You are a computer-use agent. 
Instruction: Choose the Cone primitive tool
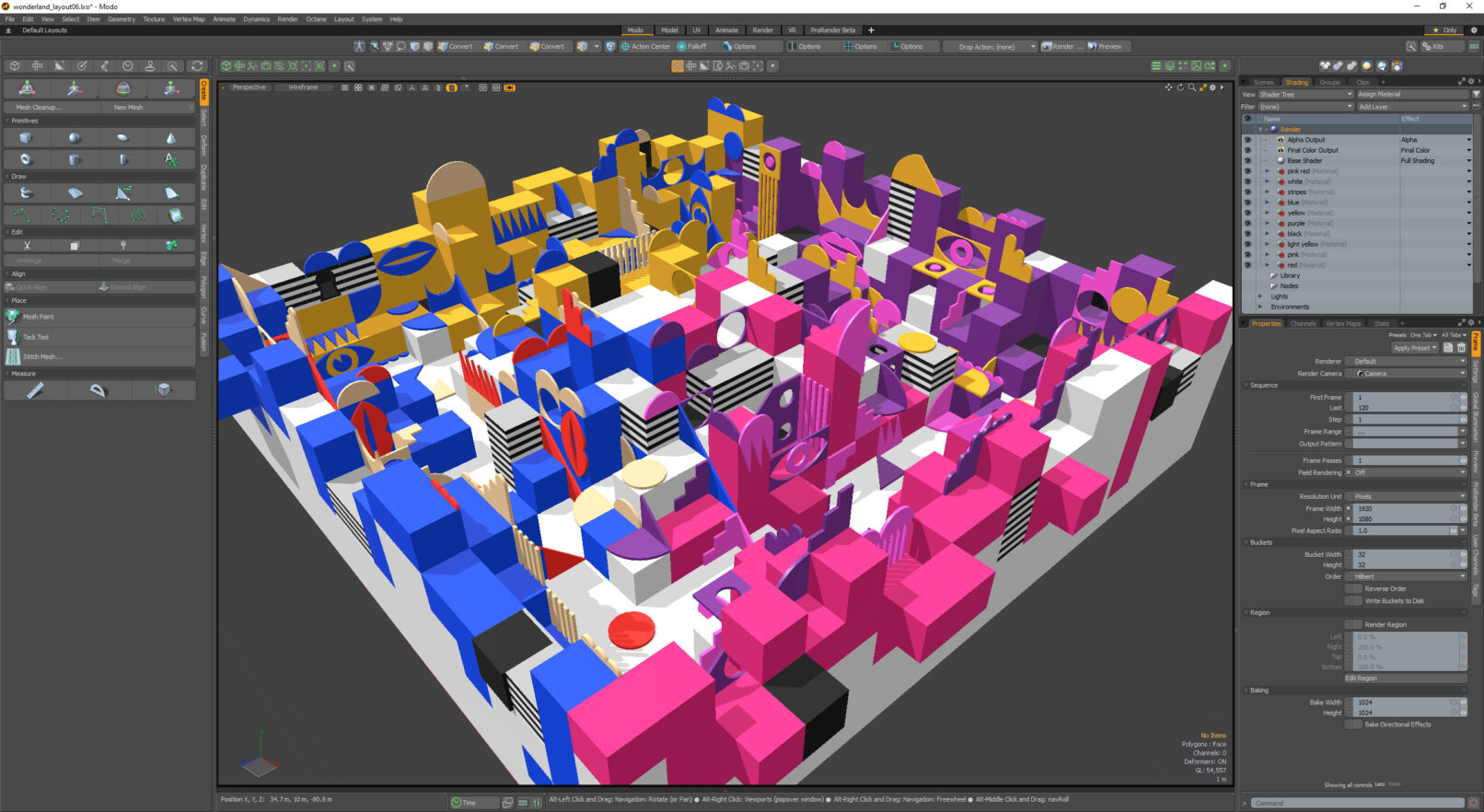(x=170, y=138)
